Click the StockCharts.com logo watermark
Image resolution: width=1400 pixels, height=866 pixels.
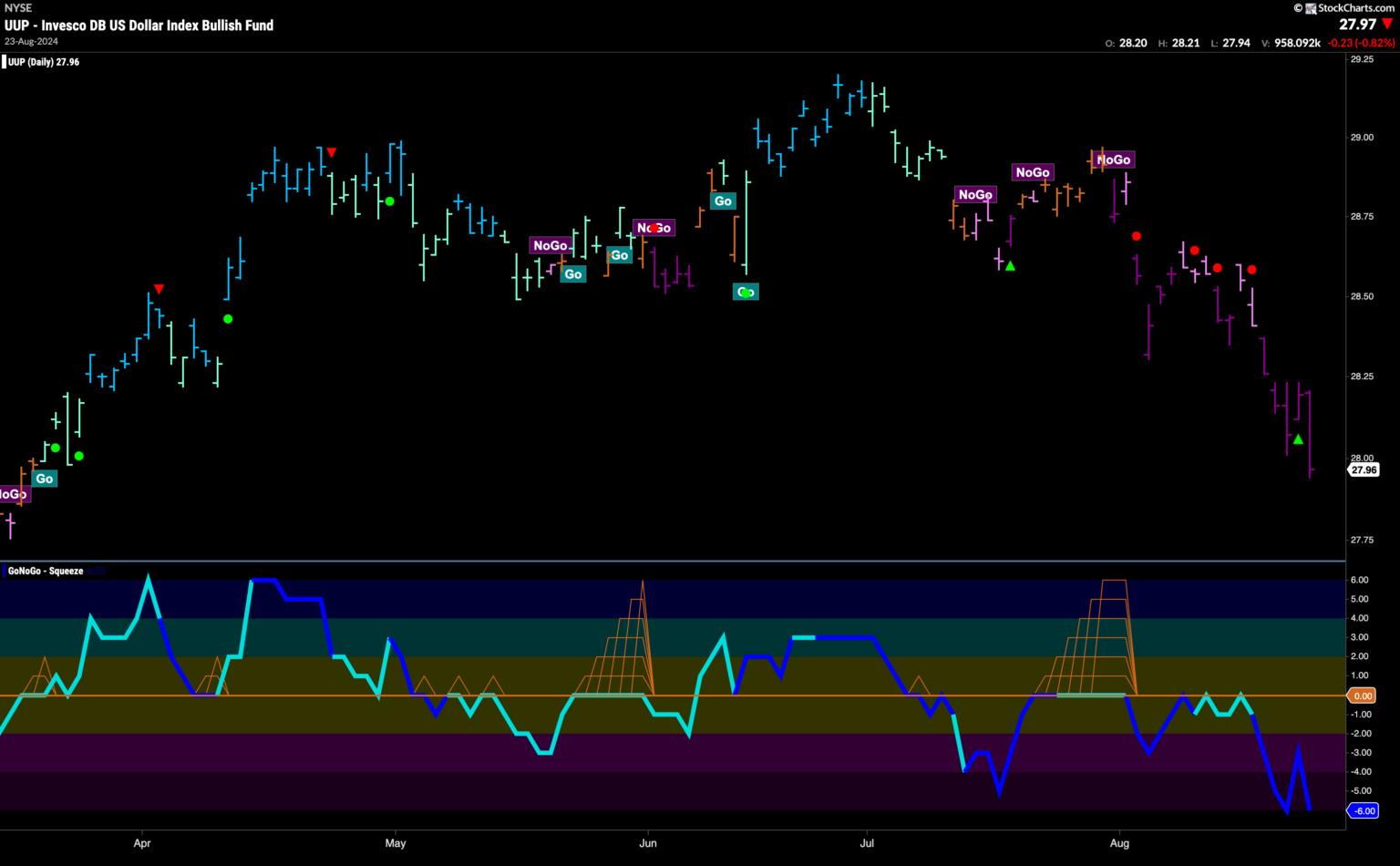[1349, 8]
